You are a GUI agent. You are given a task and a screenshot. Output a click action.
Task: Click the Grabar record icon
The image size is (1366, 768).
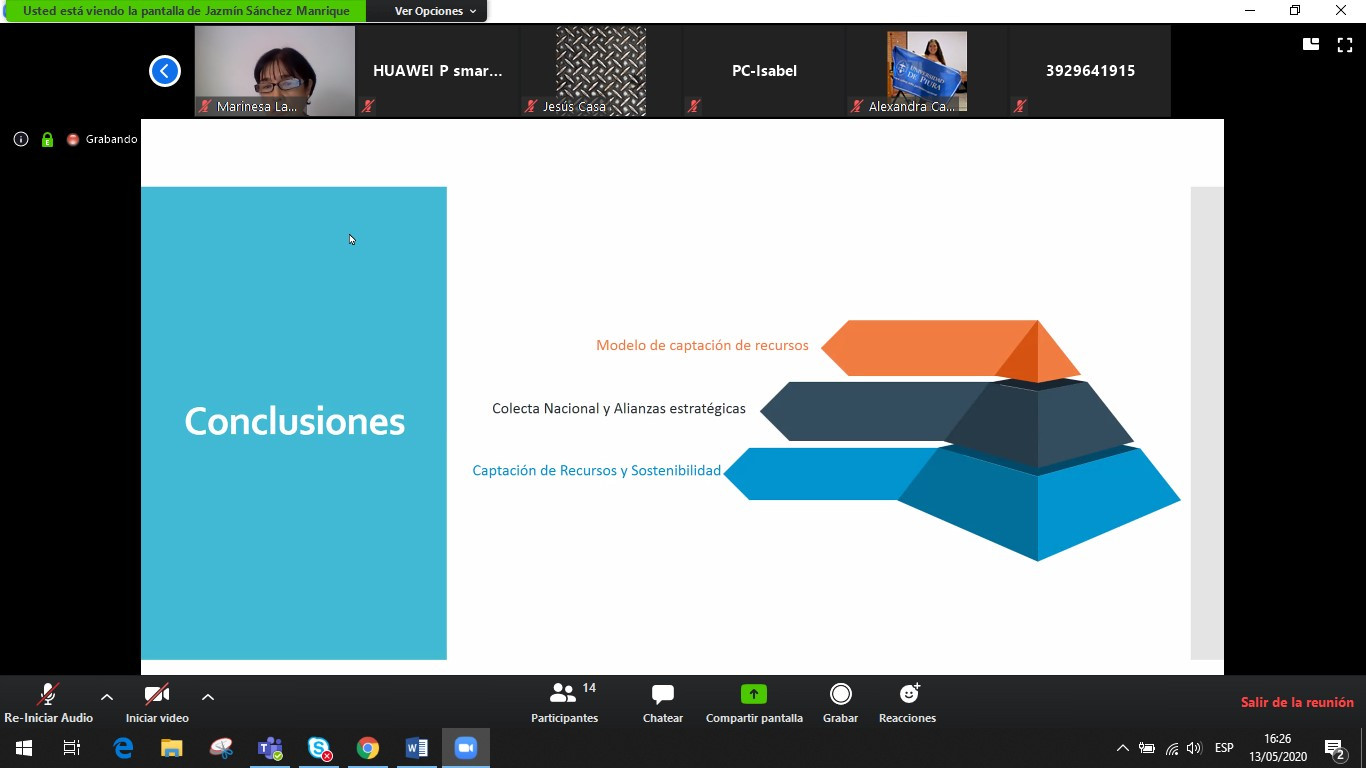click(x=840, y=694)
